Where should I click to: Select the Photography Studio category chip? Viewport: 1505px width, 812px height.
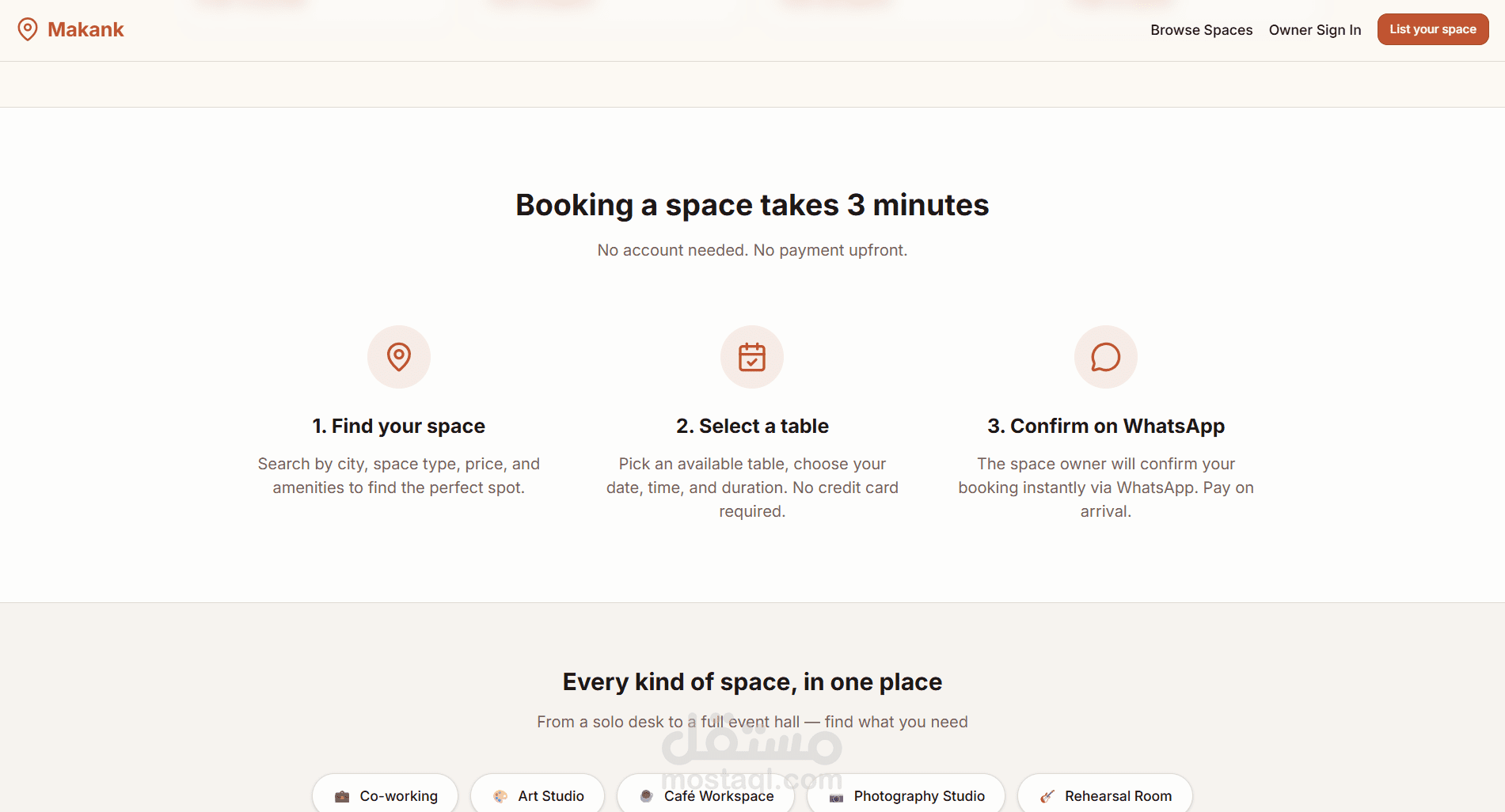point(906,795)
